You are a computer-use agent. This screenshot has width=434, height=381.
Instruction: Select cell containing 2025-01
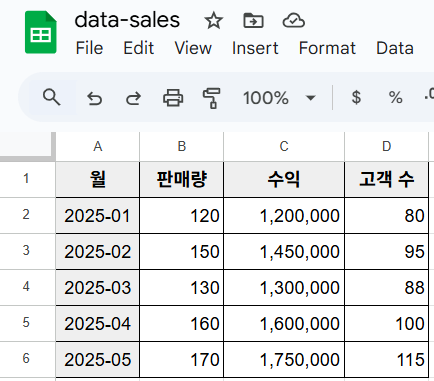point(98,215)
